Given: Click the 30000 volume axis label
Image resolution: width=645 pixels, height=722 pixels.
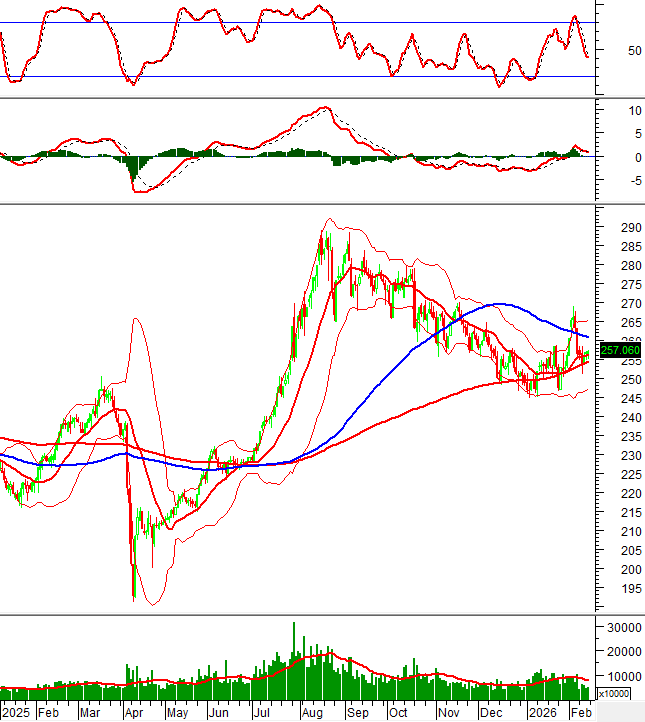Looking at the screenshot, I should pos(620,628).
